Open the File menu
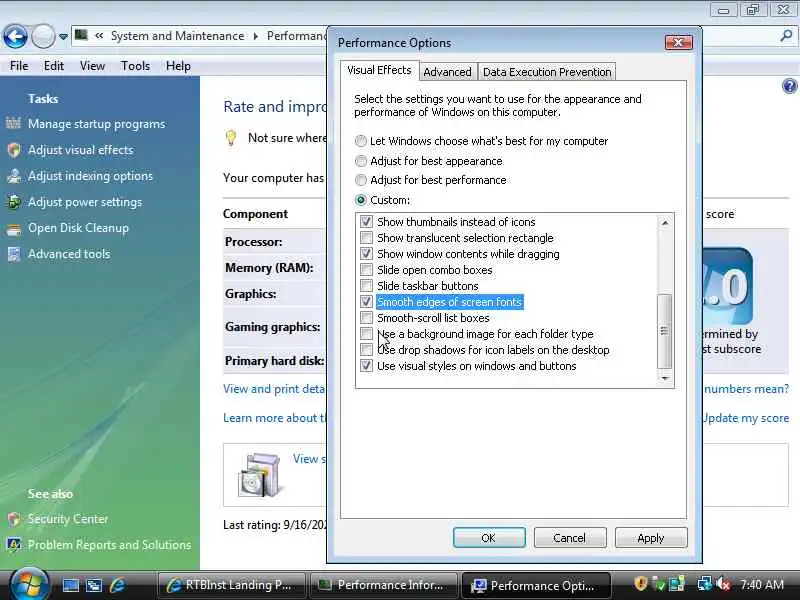This screenshot has height=600, width=800. 19,66
